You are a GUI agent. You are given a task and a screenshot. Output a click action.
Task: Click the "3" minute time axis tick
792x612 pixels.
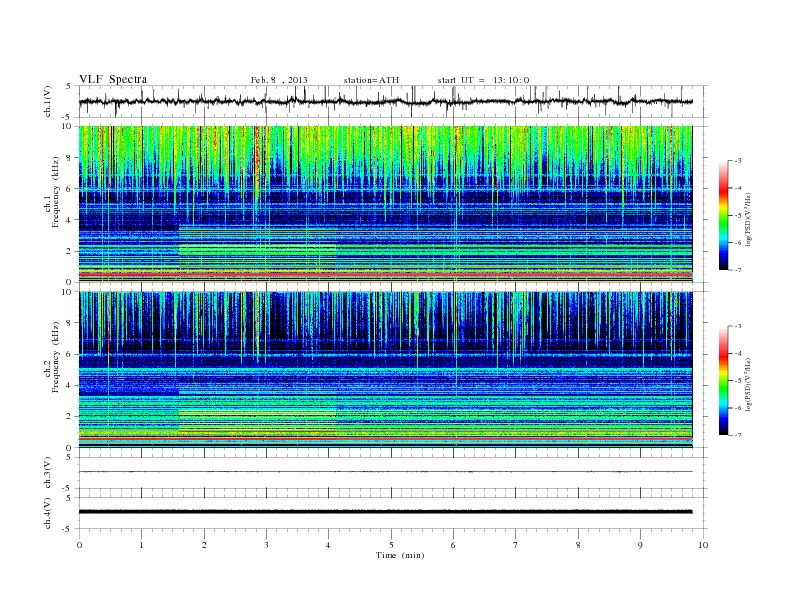point(266,545)
